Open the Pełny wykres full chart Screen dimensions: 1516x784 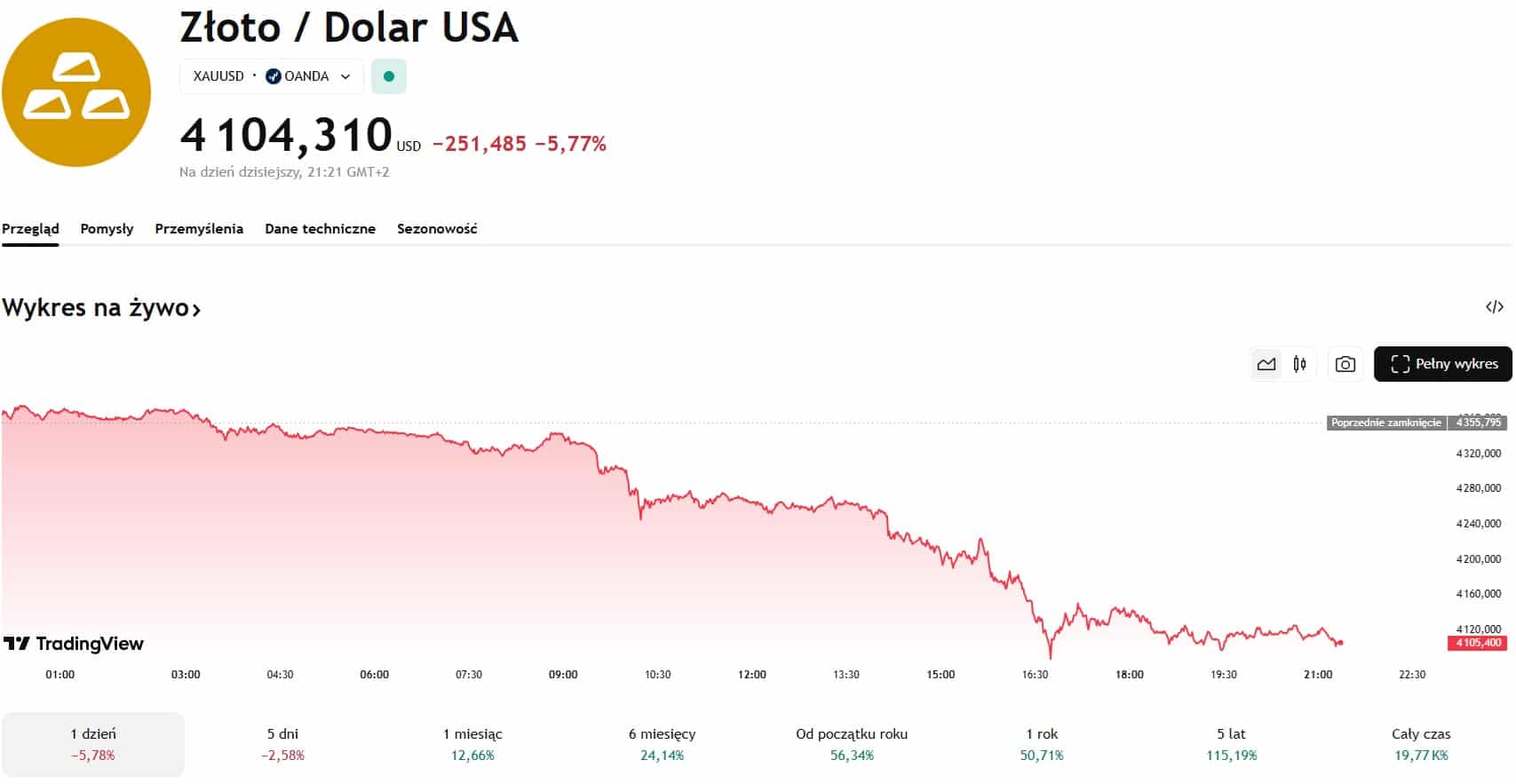pos(1442,364)
